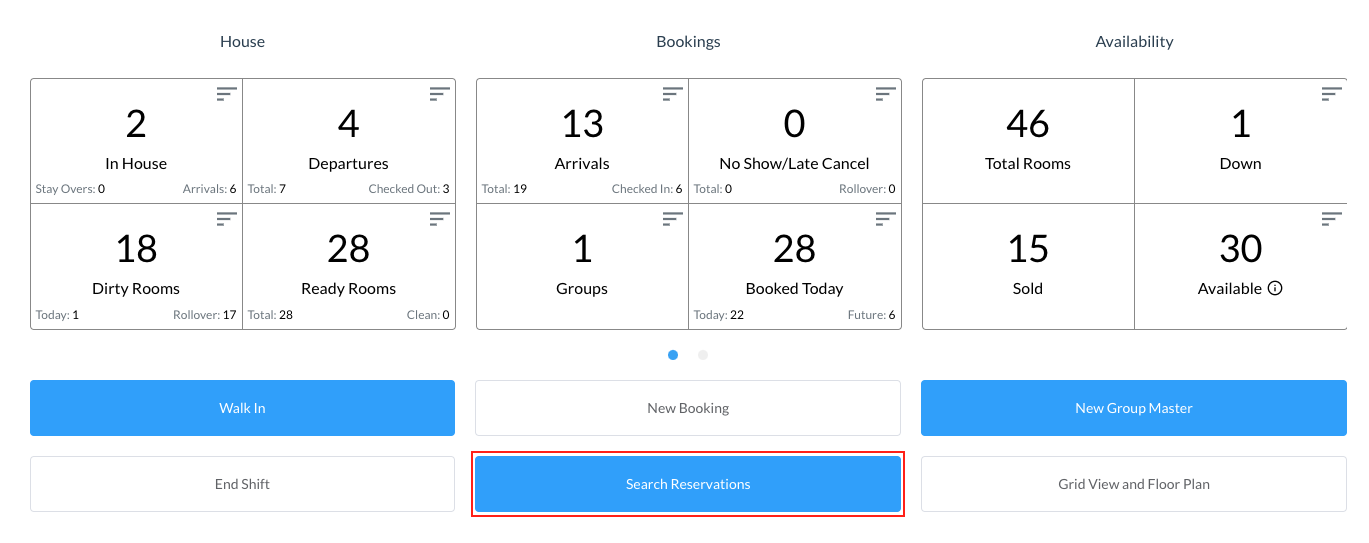Select first dashboard page dot
This screenshot has width=1369, height=543.
[x=673, y=355]
